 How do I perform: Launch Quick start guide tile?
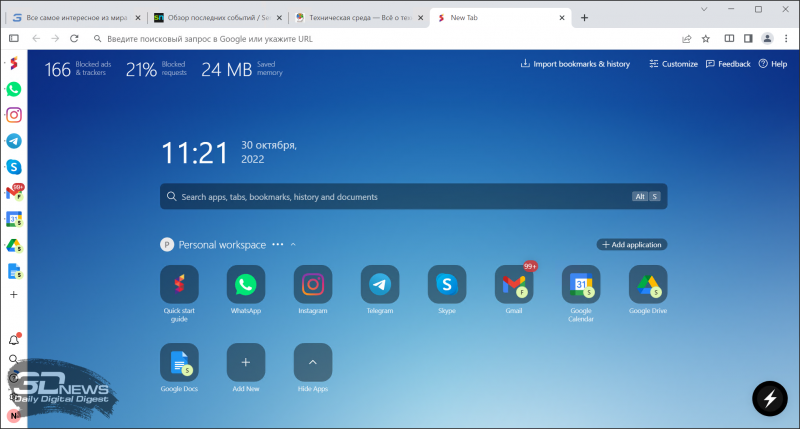tap(179, 284)
